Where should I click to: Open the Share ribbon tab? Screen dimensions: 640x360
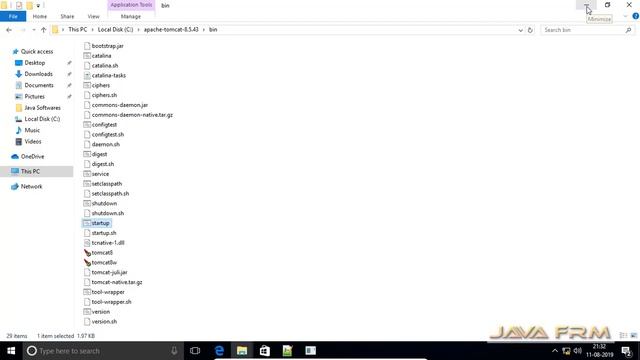click(67, 16)
